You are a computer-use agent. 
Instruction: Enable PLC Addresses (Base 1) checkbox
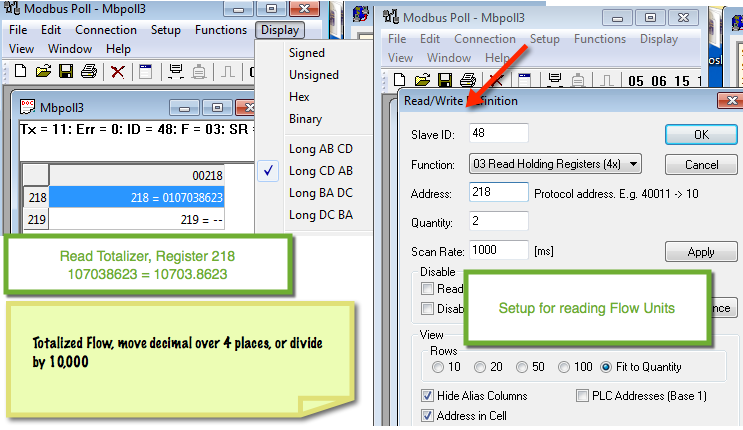point(582,395)
